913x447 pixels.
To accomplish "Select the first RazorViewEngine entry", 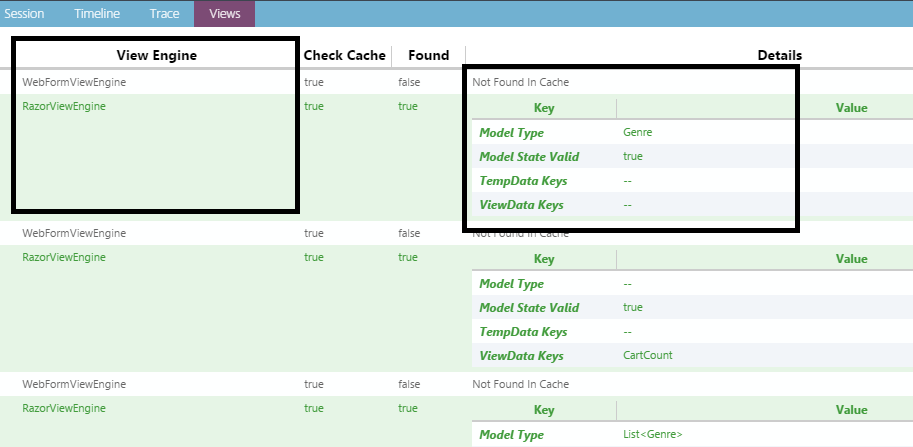I will [x=64, y=106].
